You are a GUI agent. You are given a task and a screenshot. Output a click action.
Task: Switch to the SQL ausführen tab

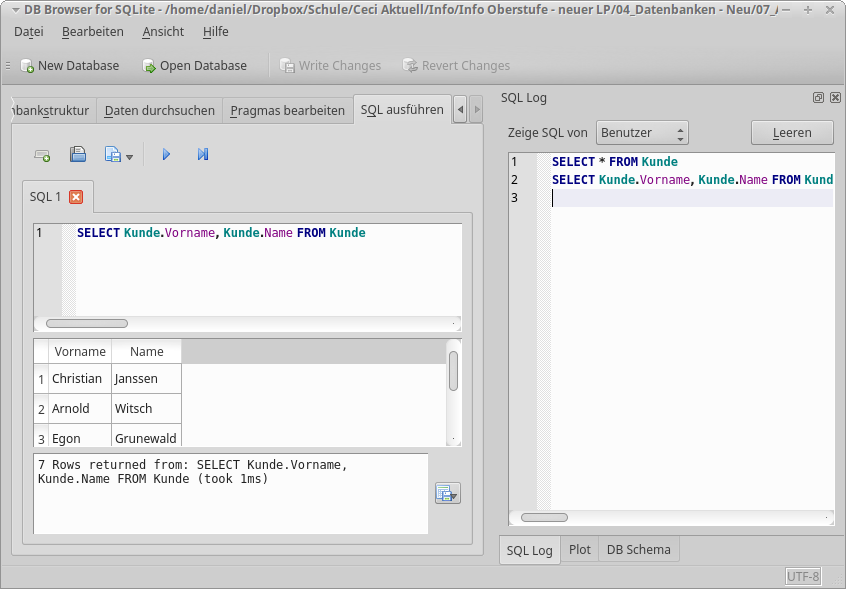pyautogui.click(x=402, y=110)
